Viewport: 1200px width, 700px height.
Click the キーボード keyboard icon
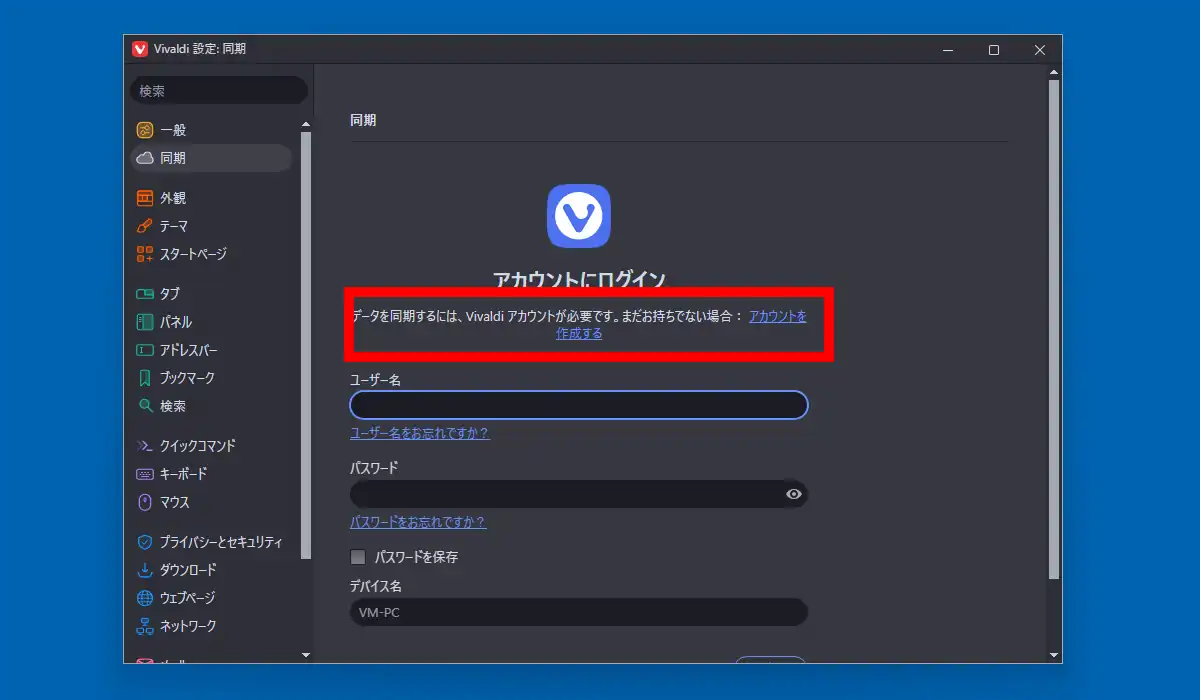click(x=145, y=474)
